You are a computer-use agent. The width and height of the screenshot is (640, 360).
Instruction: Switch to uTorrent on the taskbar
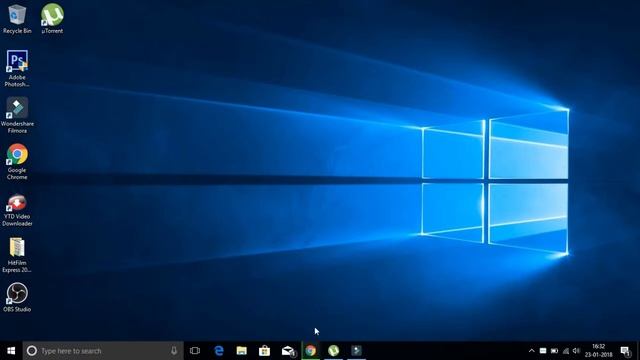tap(333, 351)
